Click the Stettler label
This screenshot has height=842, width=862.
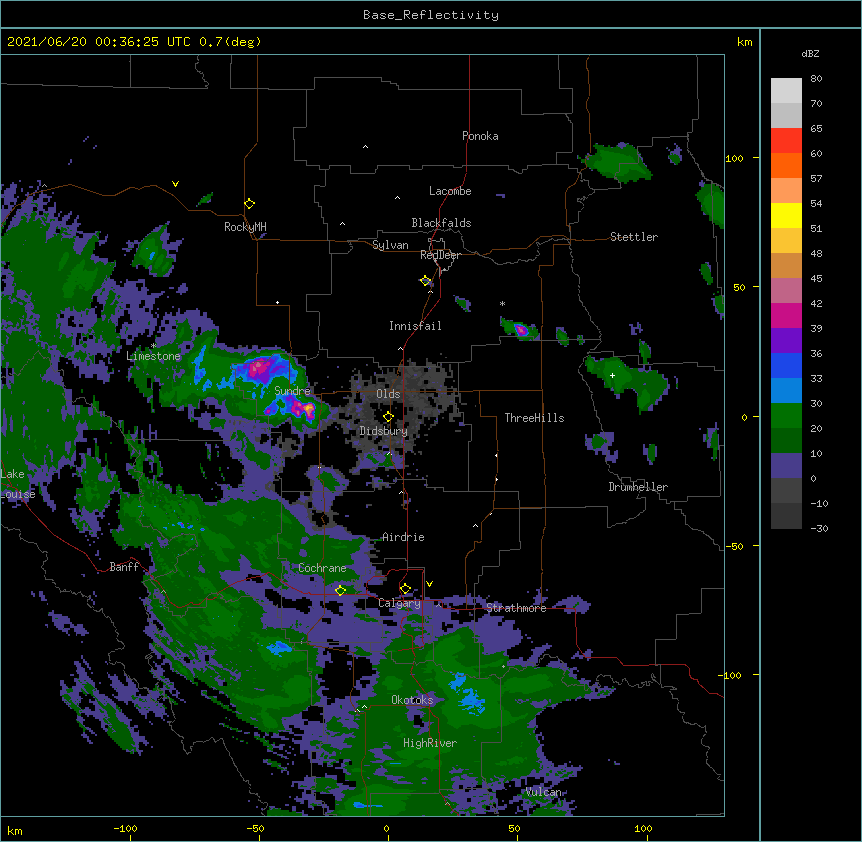[634, 237]
